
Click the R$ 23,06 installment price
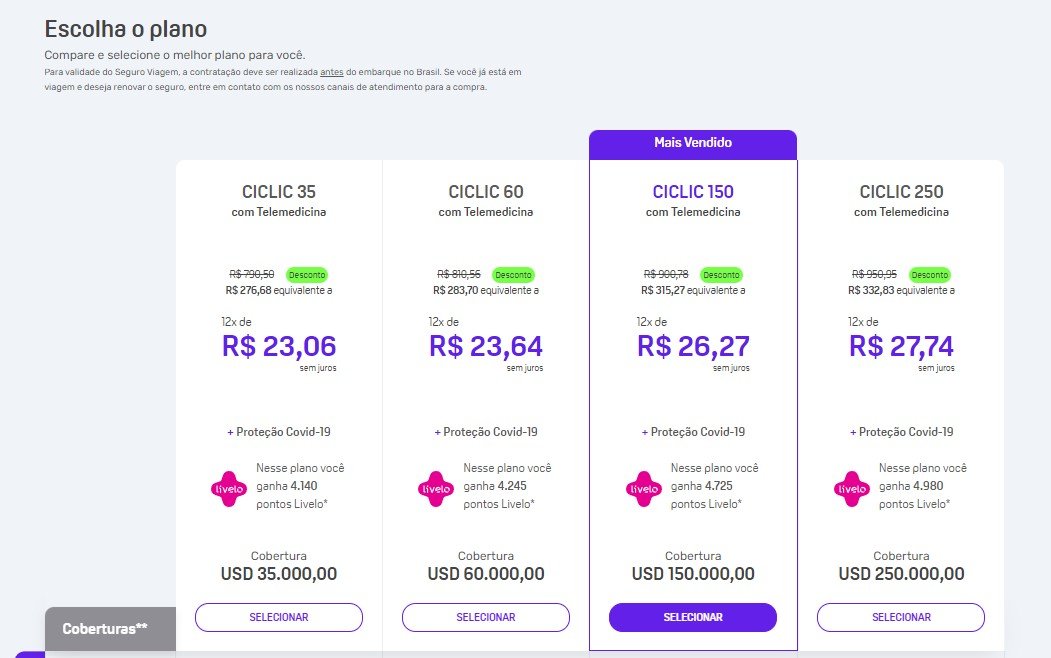pos(279,346)
